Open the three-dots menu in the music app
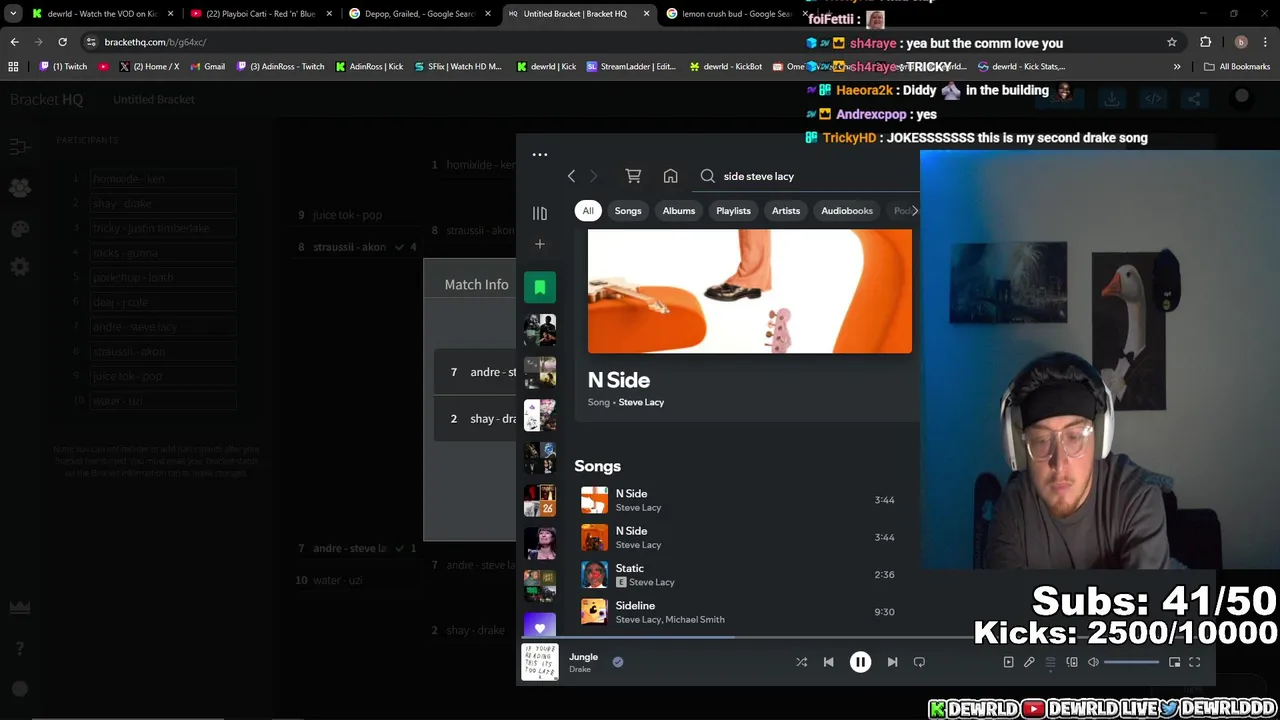The width and height of the screenshot is (1280, 720). [540, 155]
